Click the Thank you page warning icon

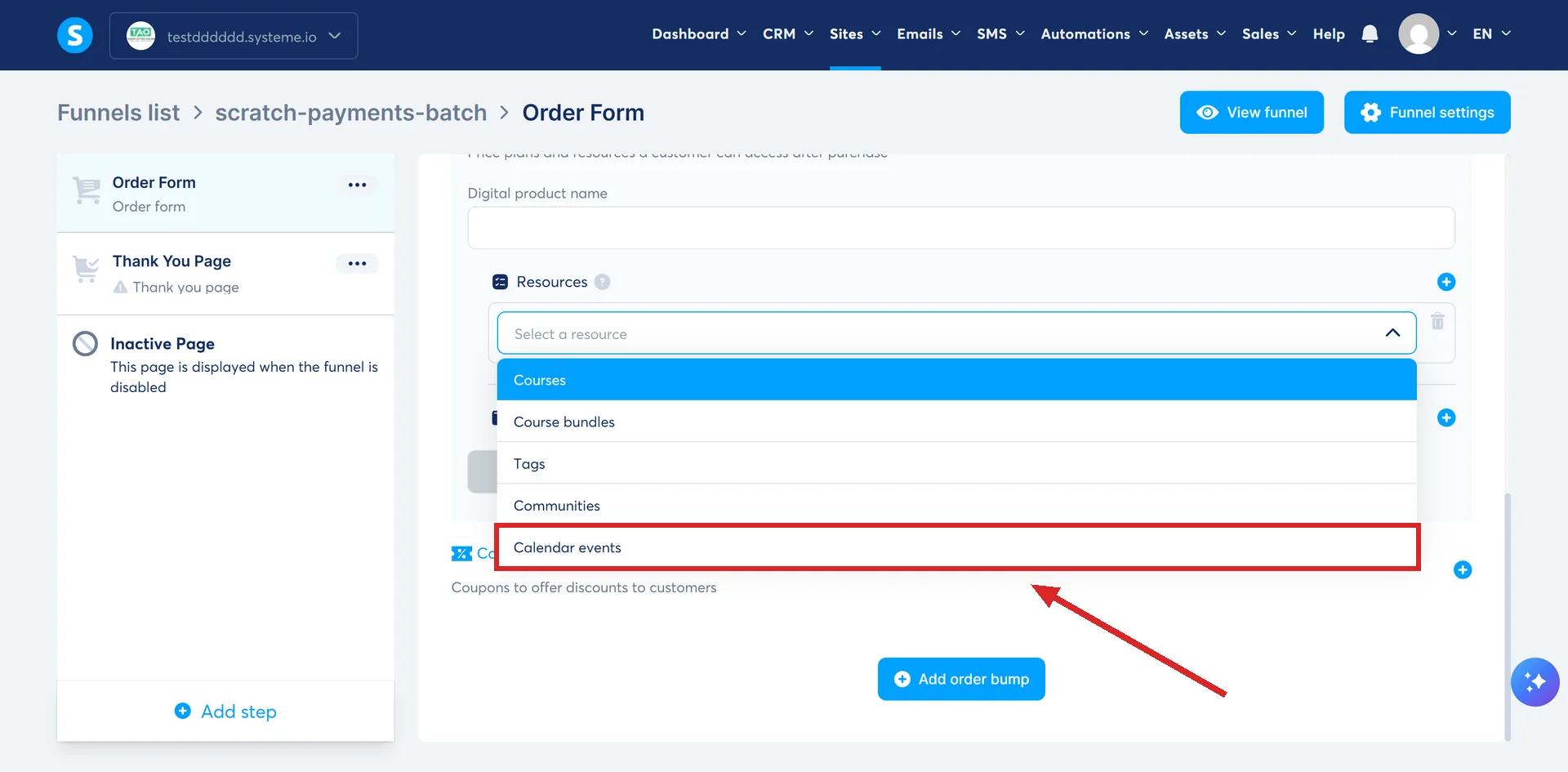(x=120, y=287)
